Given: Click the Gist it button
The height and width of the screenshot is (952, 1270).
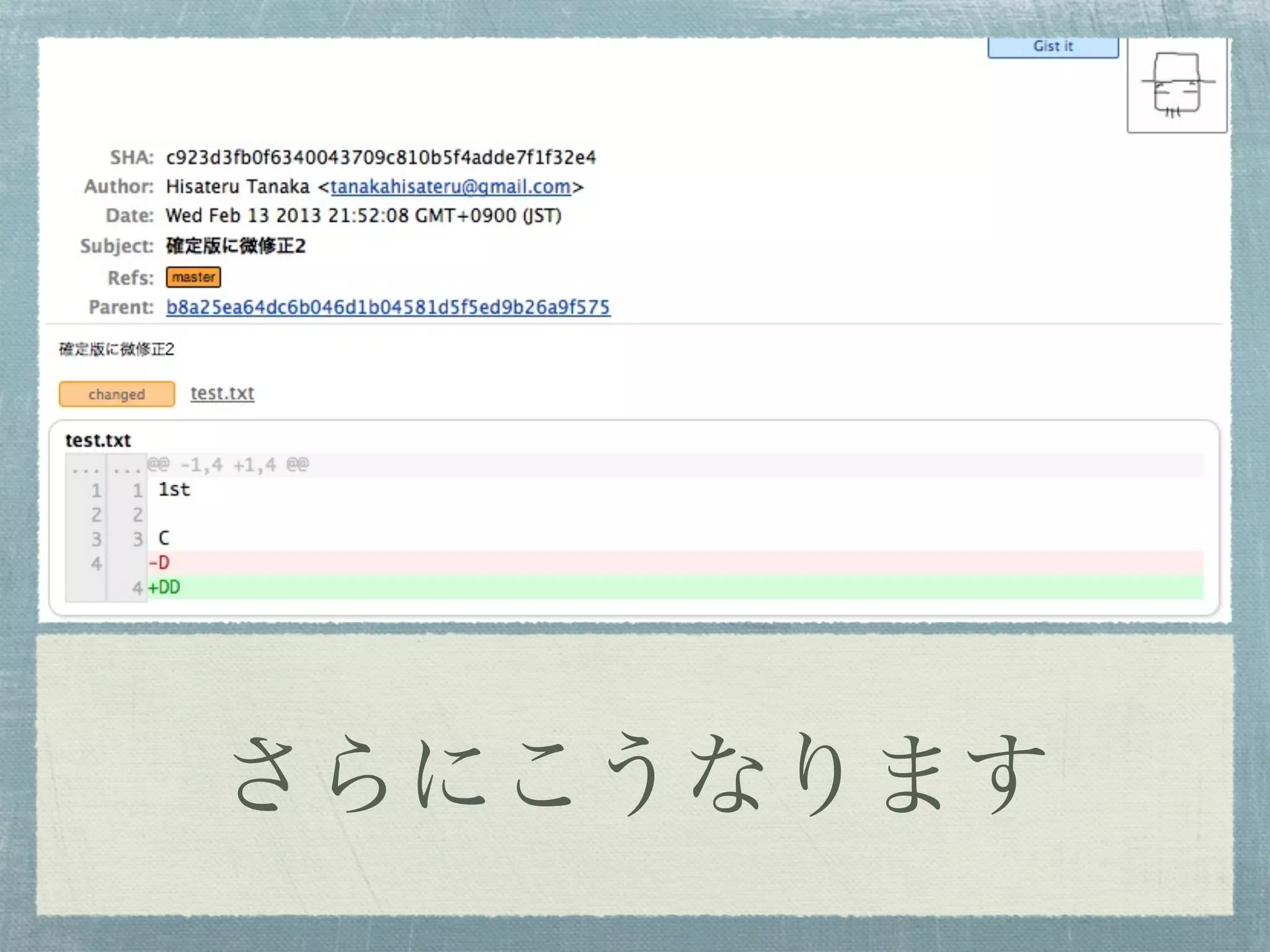Looking at the screenshot, I should point(1052,46).
